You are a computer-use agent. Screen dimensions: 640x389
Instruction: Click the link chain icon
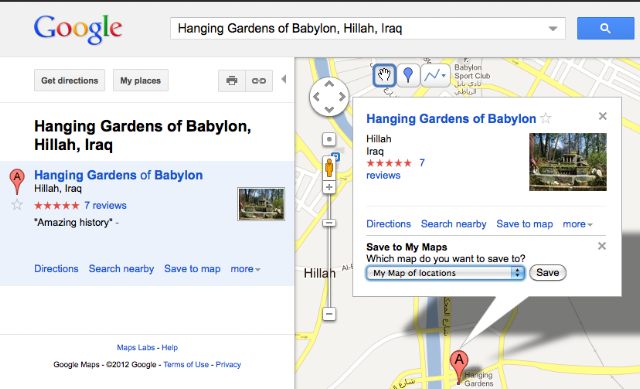(259, 81)
